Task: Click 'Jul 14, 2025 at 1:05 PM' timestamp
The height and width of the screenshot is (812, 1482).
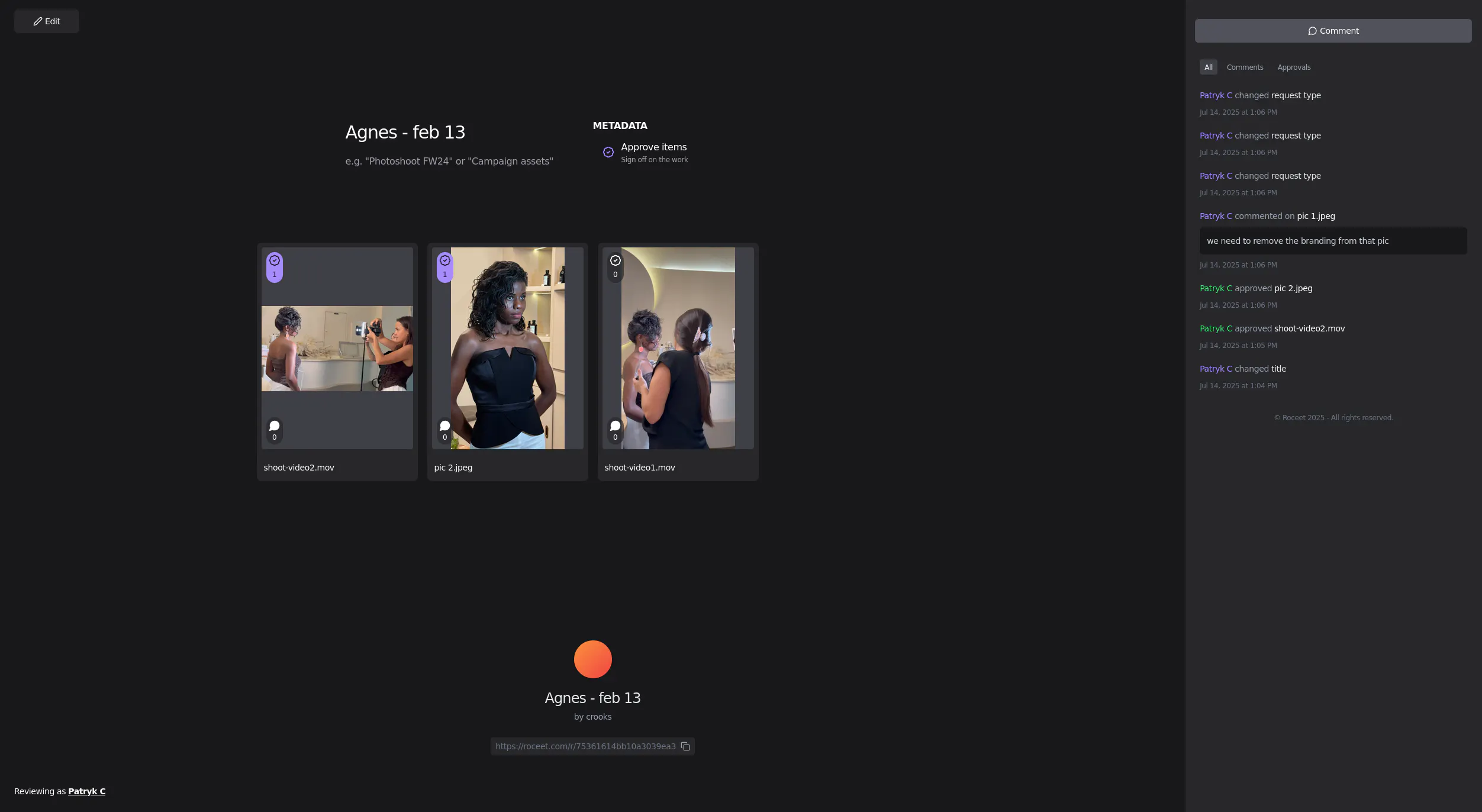Action: 1238,346
